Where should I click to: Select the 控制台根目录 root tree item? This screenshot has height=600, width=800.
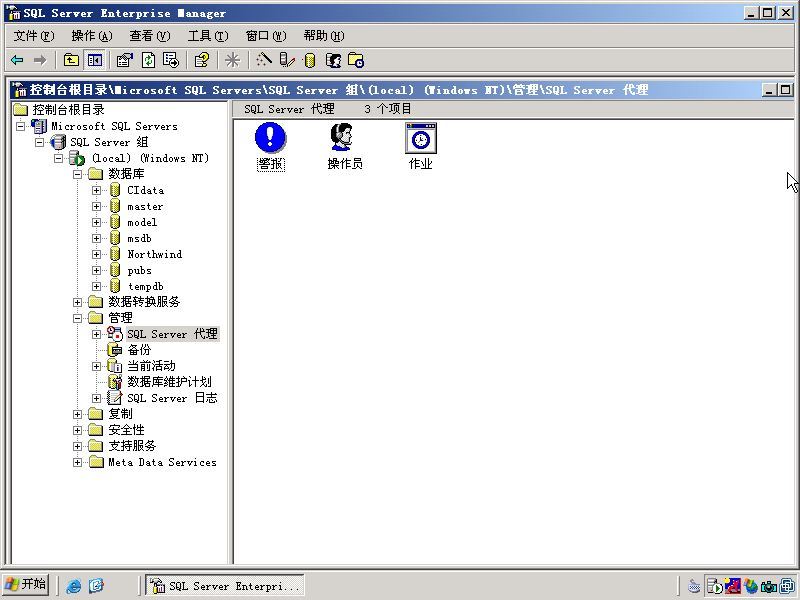point(68,110)
